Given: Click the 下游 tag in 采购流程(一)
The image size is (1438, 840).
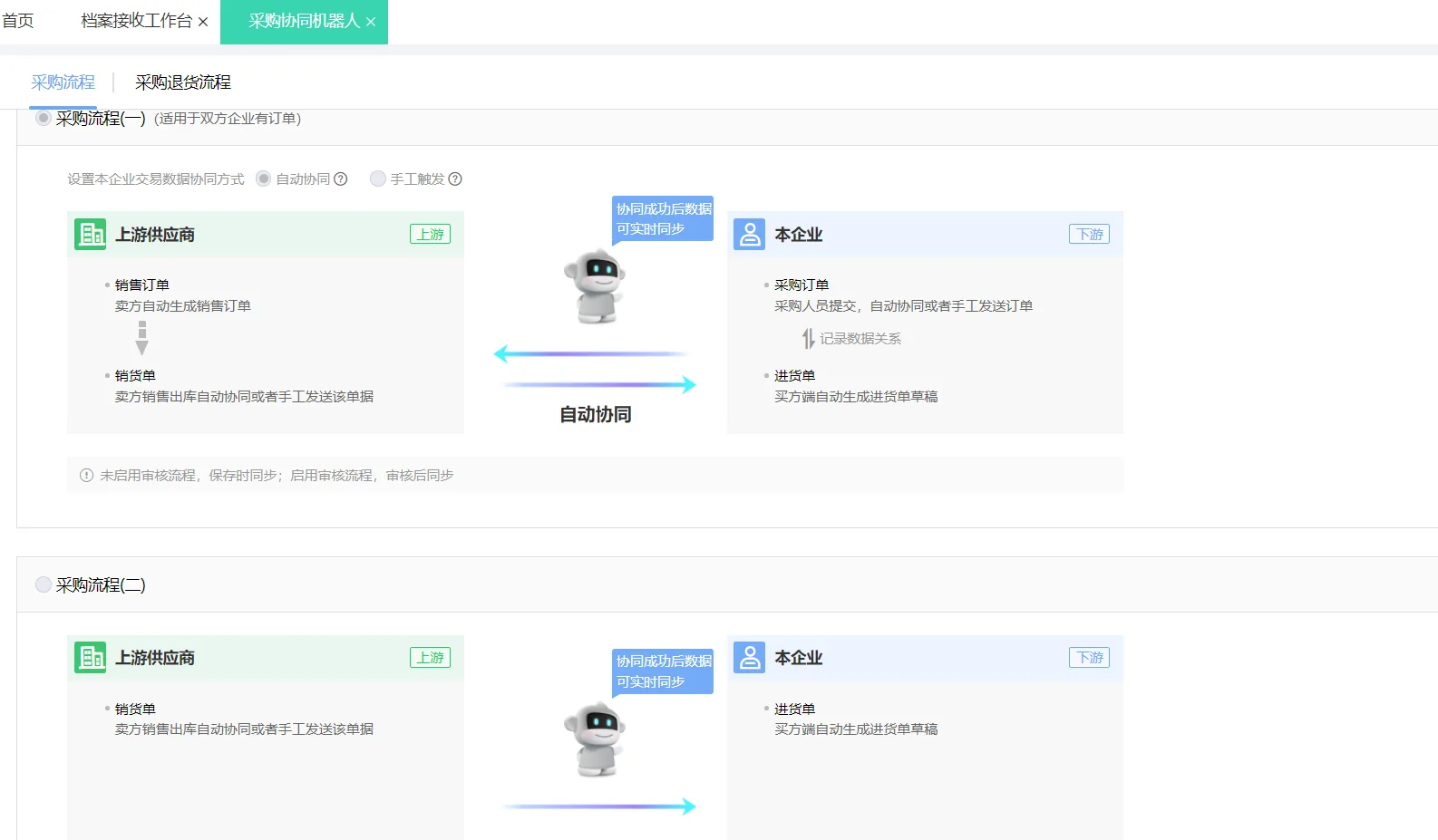Looking at the screenshot, I should pyautogui.click(x=1089, y=235).
